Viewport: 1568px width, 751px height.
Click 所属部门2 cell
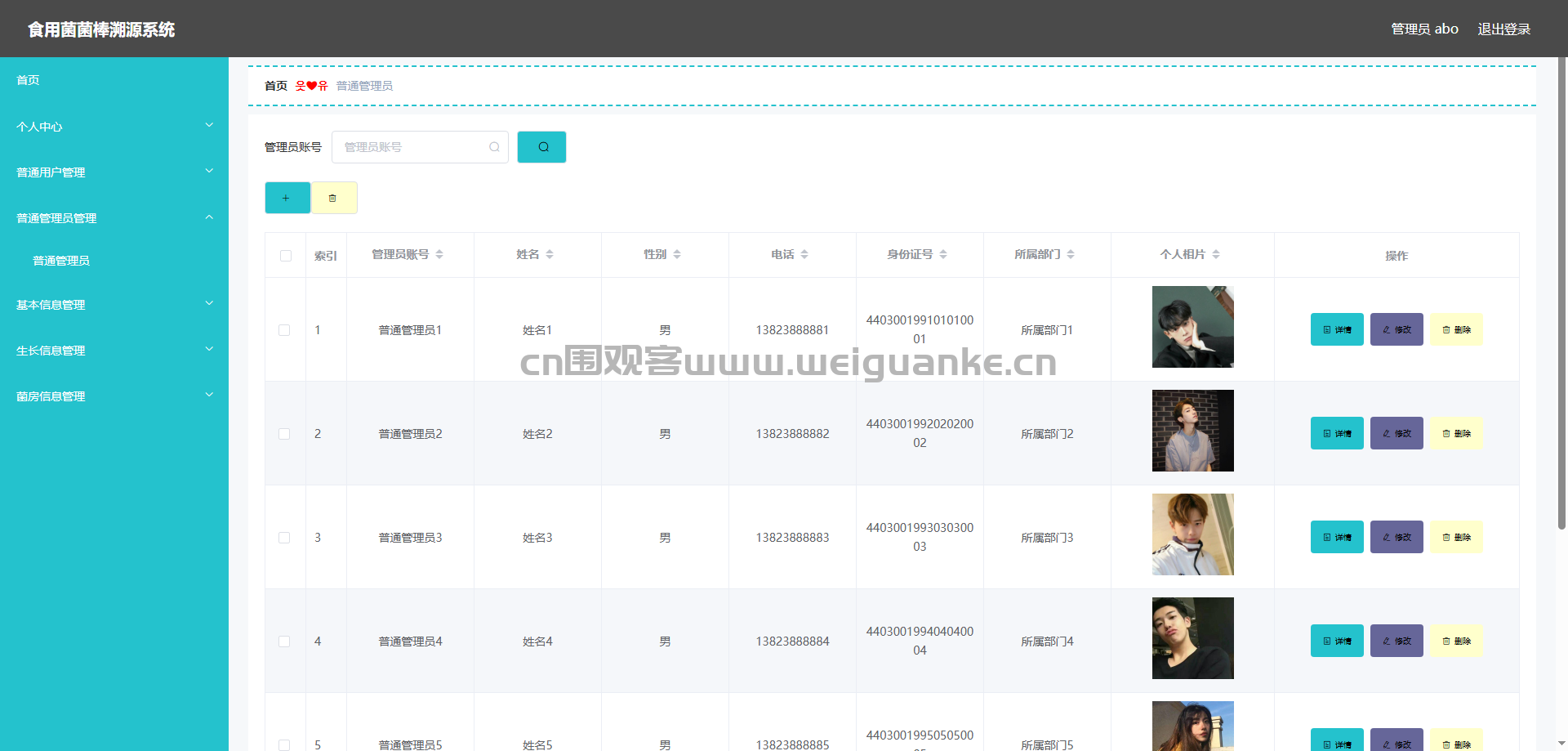[1047, 434]
